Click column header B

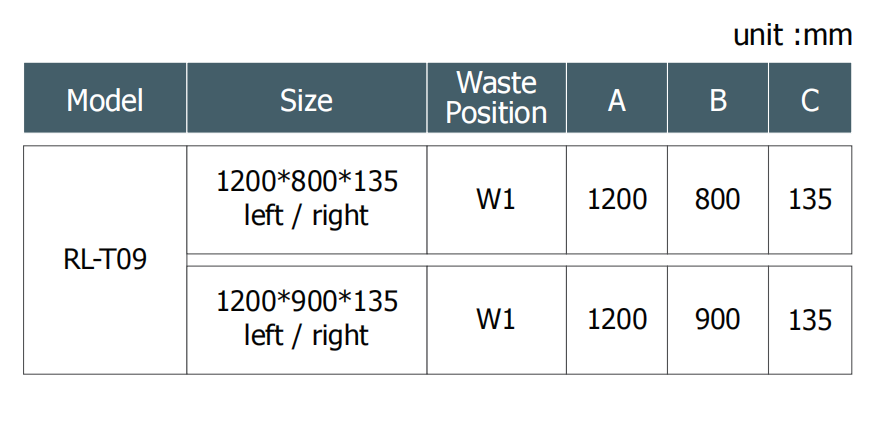click(x=718, y=100)
